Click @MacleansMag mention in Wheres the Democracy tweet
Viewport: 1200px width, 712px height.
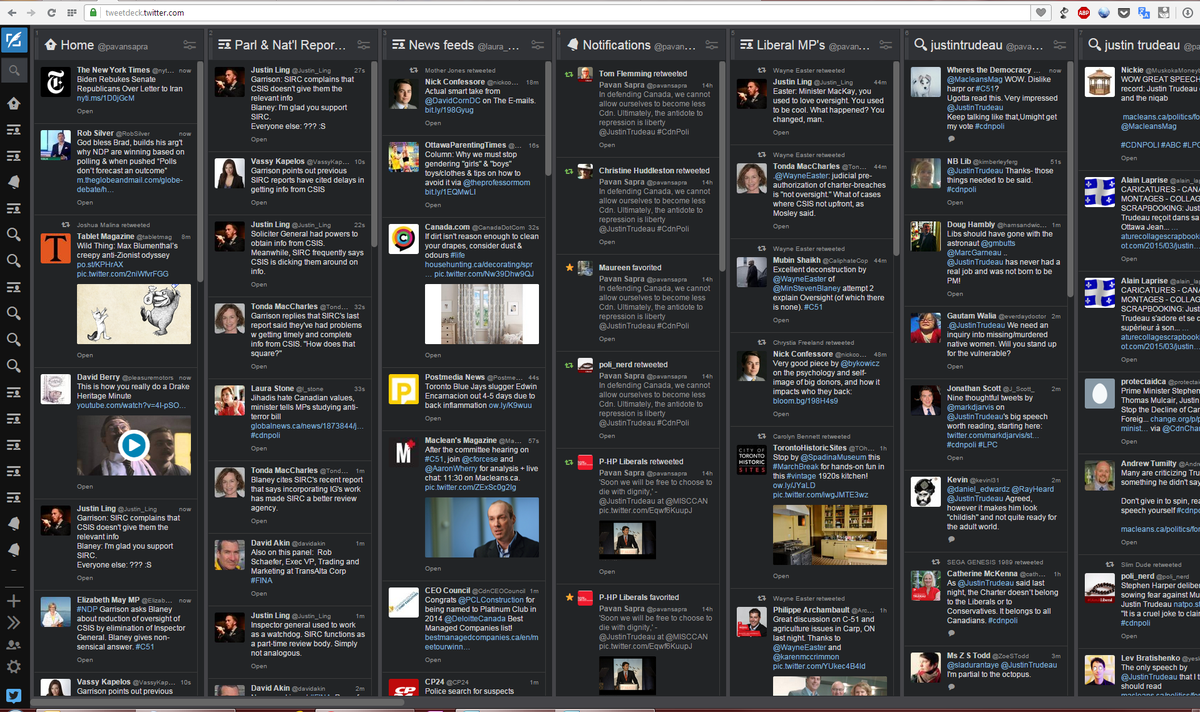tap(975, 79)
